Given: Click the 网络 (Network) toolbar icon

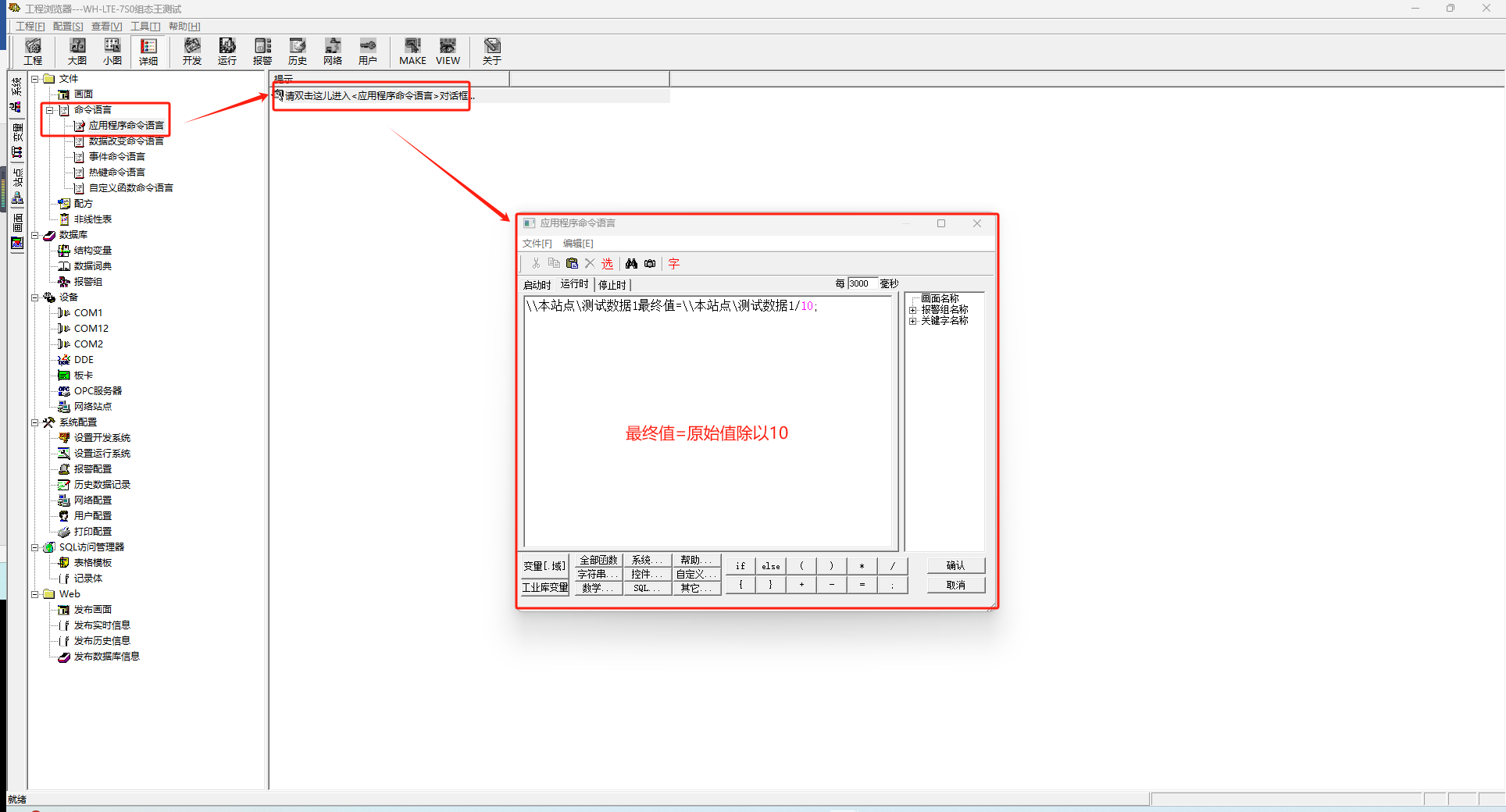Looking at the screenshot, I should (333, 51).
